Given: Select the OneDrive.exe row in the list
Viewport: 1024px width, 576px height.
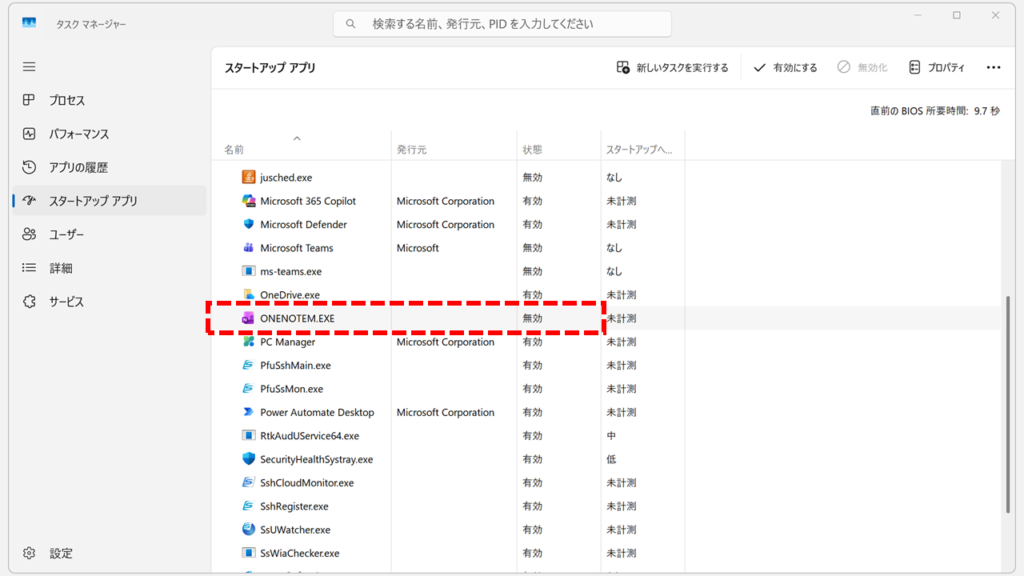Looking at the screenshot, I should (293, 294).
